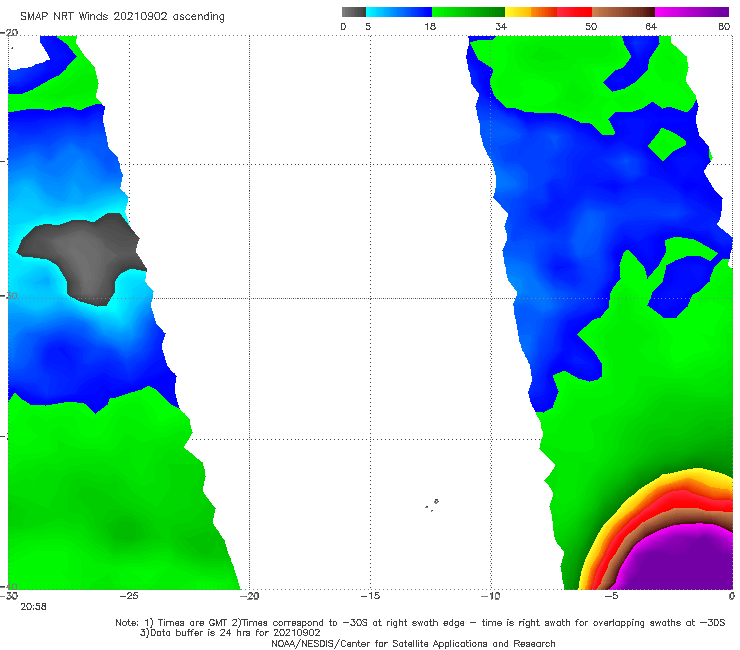Click the color bar label "18"
Image resolution: width=740 pixels, height=650 pixels.
tap(430, 27)
